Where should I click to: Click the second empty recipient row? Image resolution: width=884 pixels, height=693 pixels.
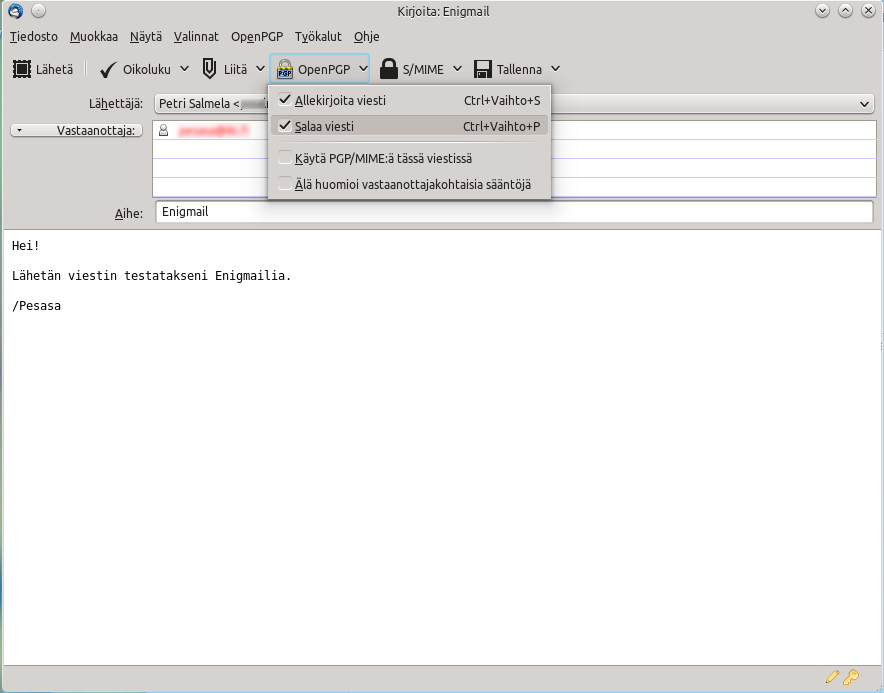click(514, 149)
